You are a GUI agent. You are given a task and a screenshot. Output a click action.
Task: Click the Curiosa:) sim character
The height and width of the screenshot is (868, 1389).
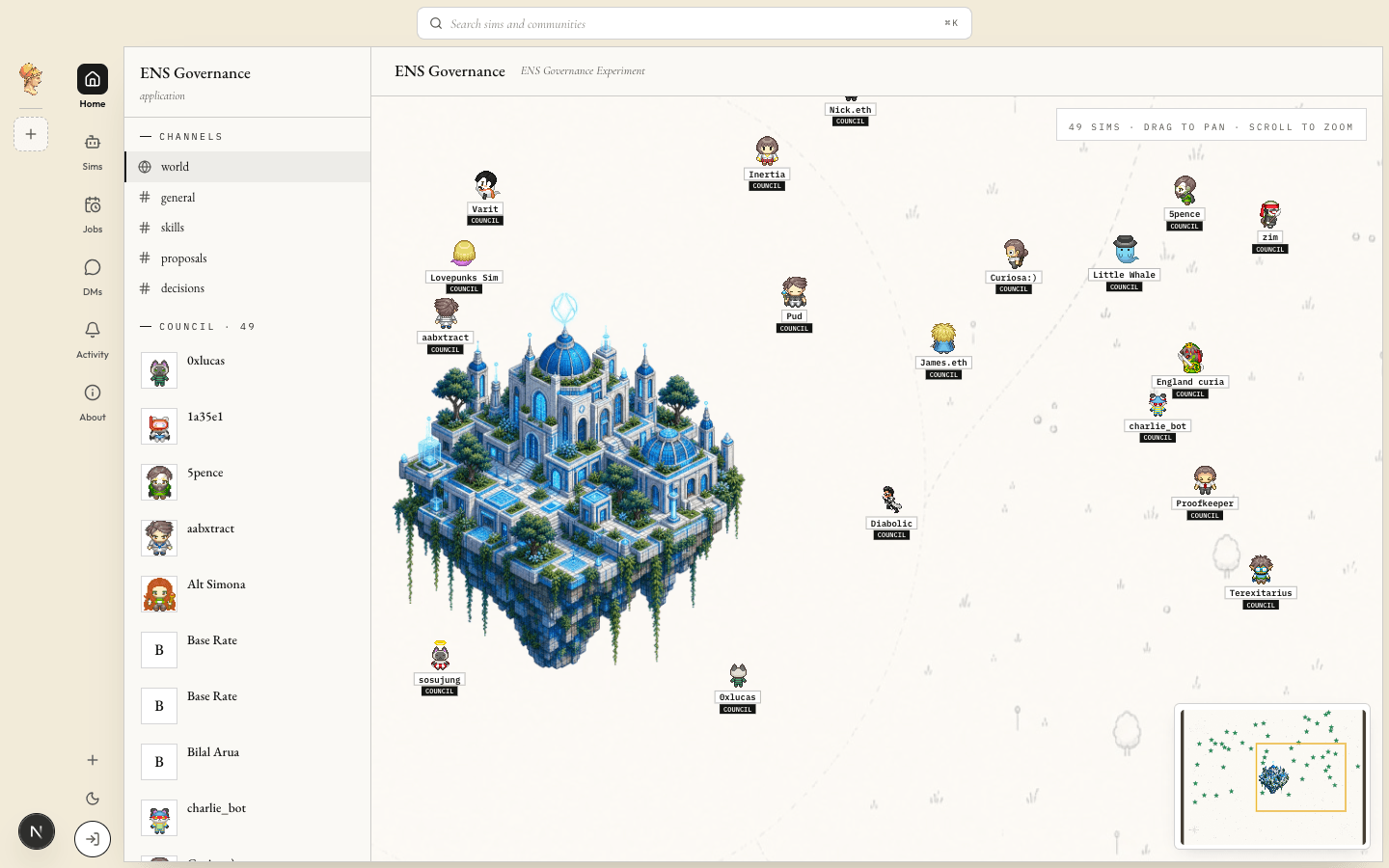point(1014,255)
